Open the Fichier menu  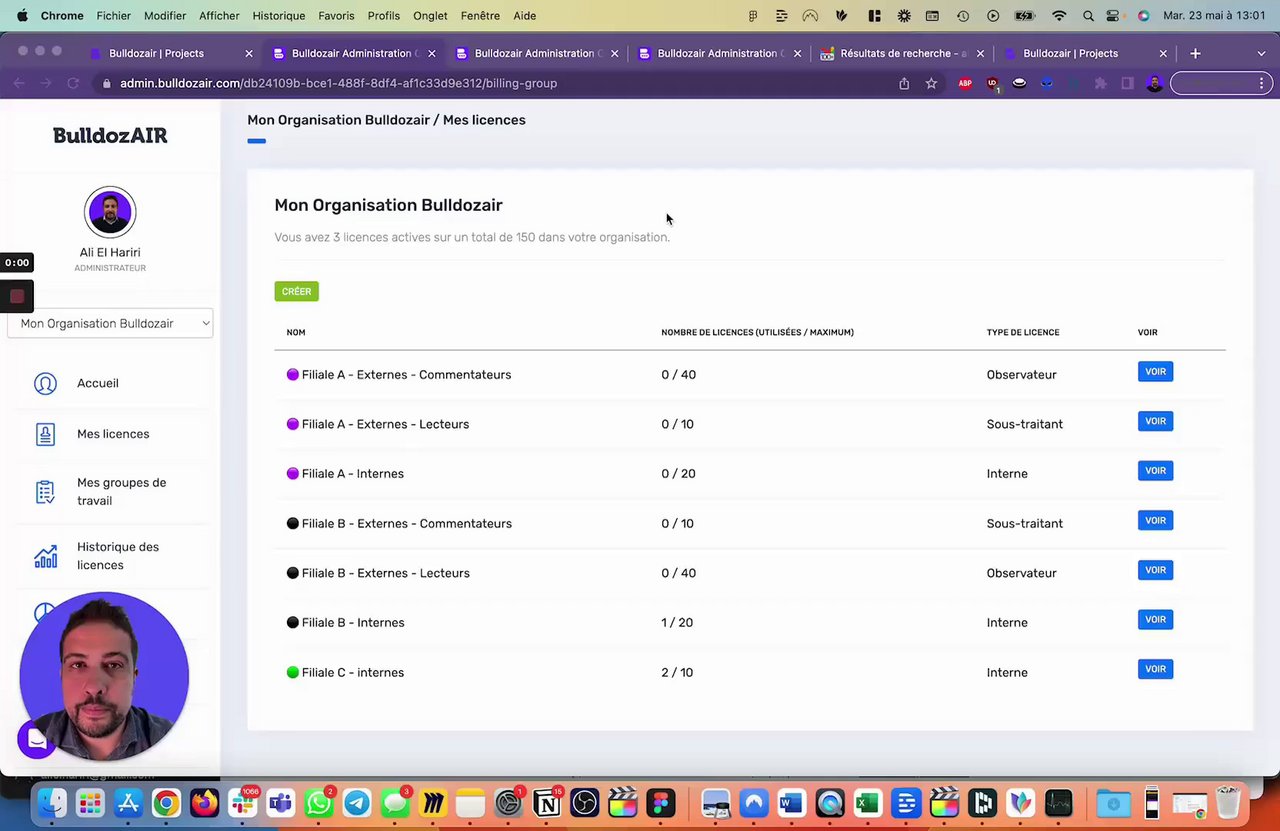click(114, 16)
